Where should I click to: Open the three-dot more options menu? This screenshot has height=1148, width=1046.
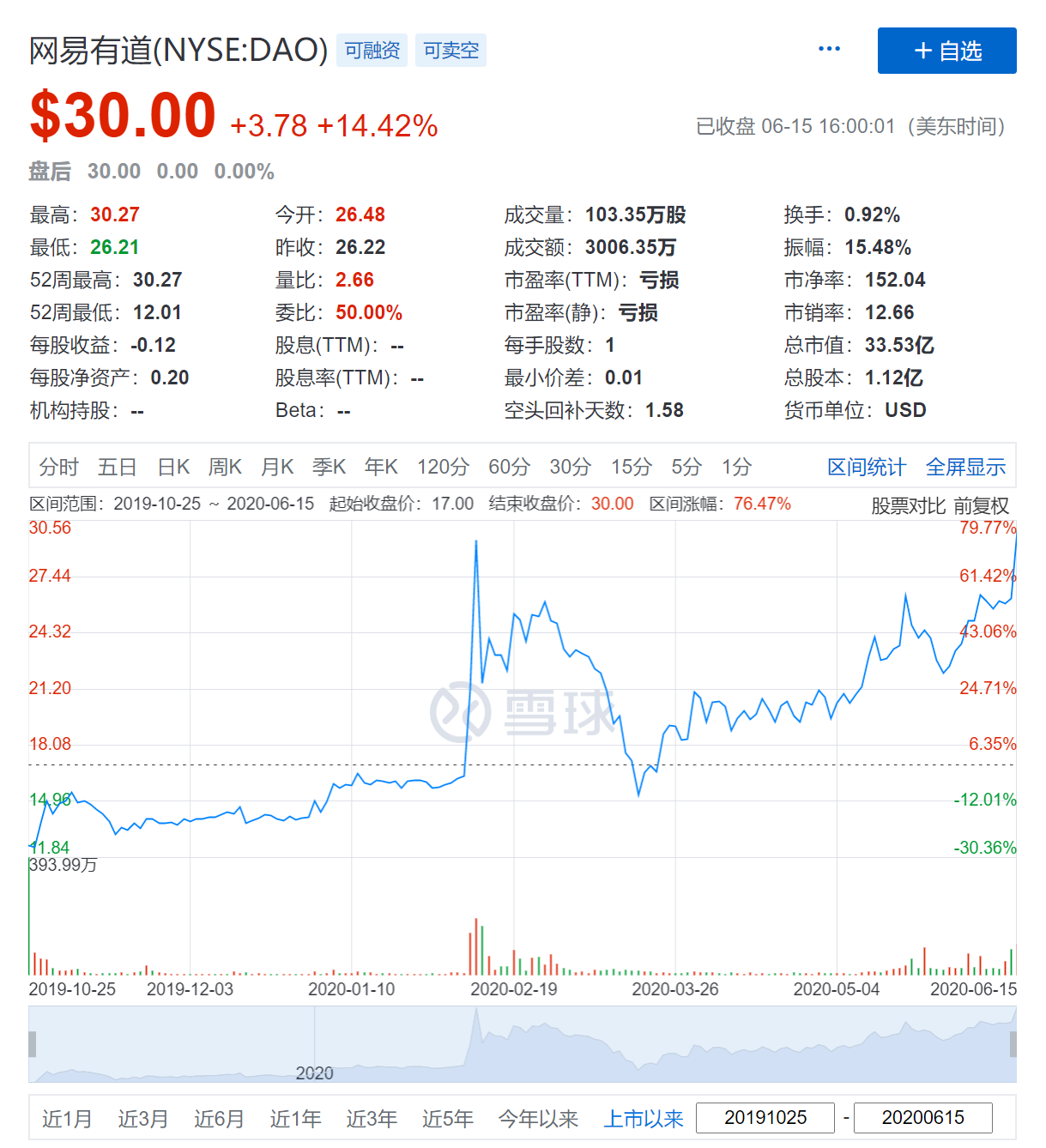pyautogui.click(x=829, y=49)
